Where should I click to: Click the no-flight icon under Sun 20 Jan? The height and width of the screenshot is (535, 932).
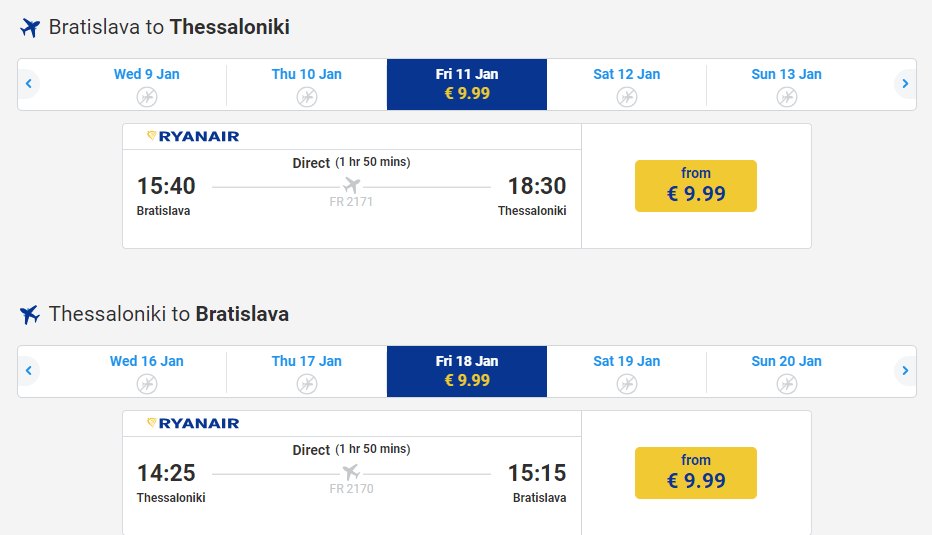(x=787, y=383)
